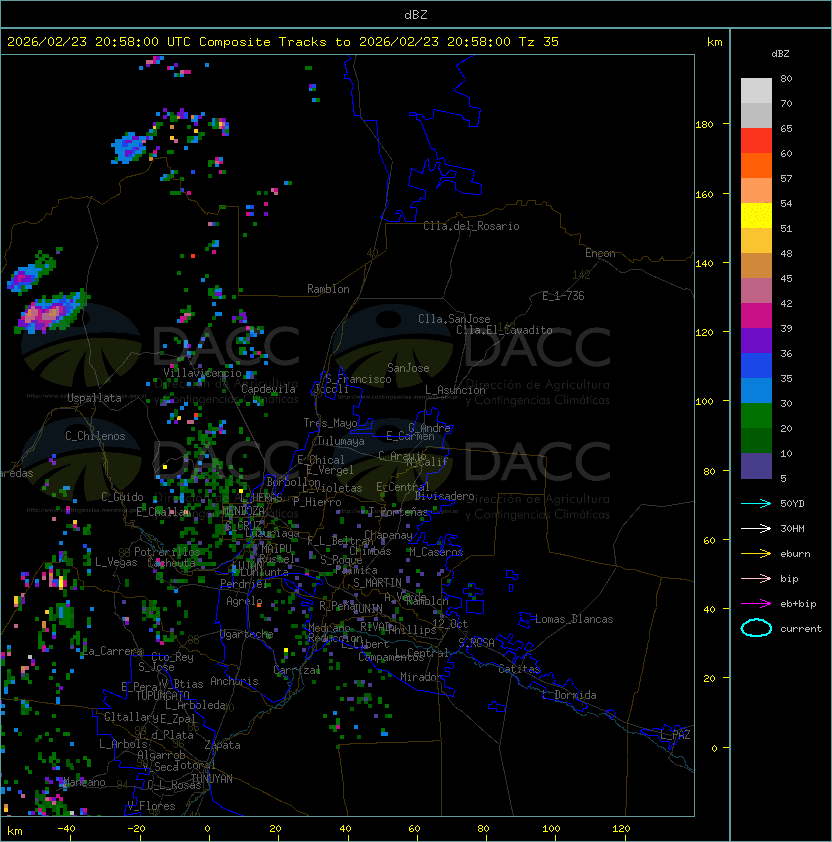The image size is (832, 842).
Task: Click the 'S_Francisco' map label
Action: point(358,379)
